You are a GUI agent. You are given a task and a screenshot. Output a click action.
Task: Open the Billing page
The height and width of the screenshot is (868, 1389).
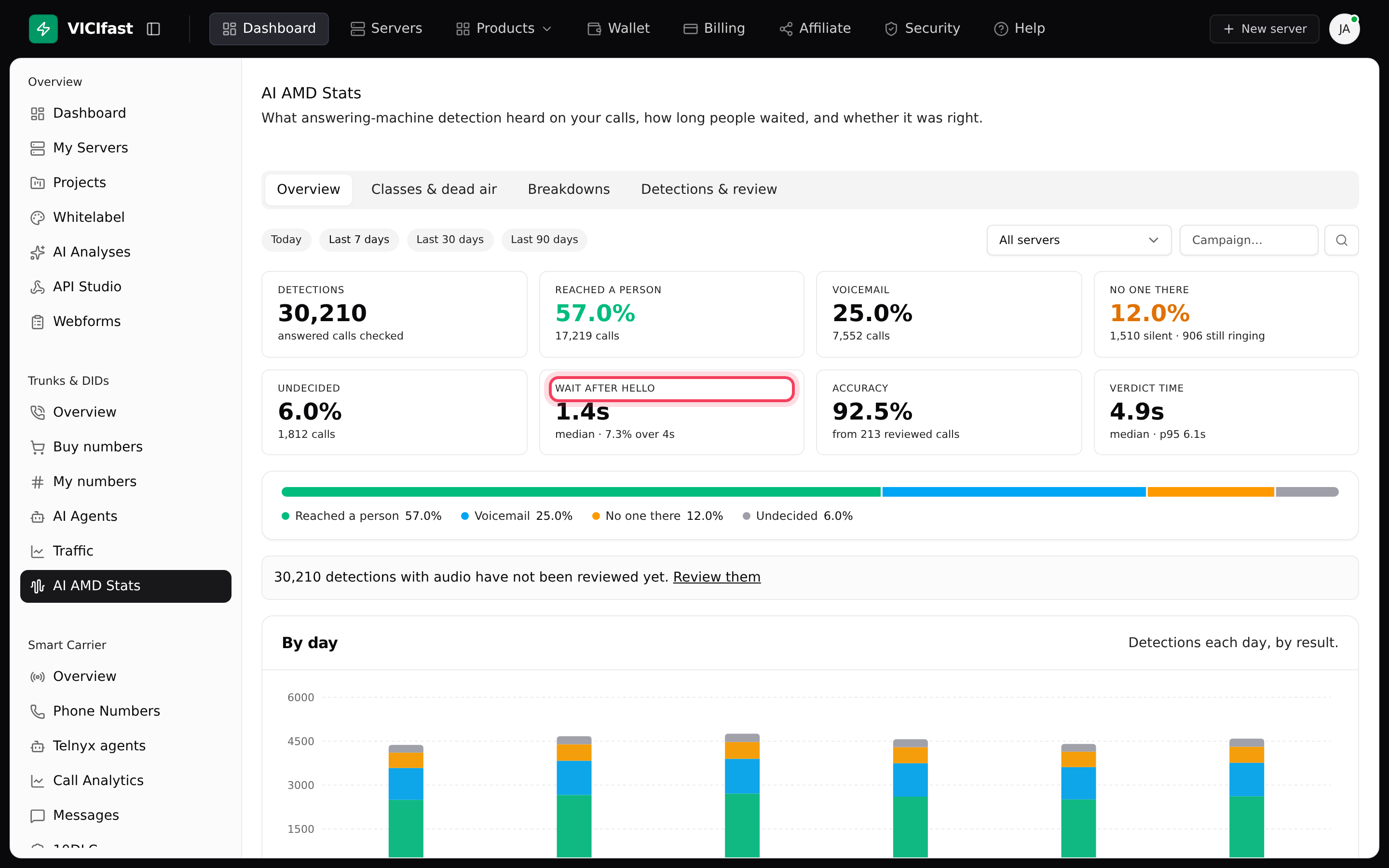point(714,29)
